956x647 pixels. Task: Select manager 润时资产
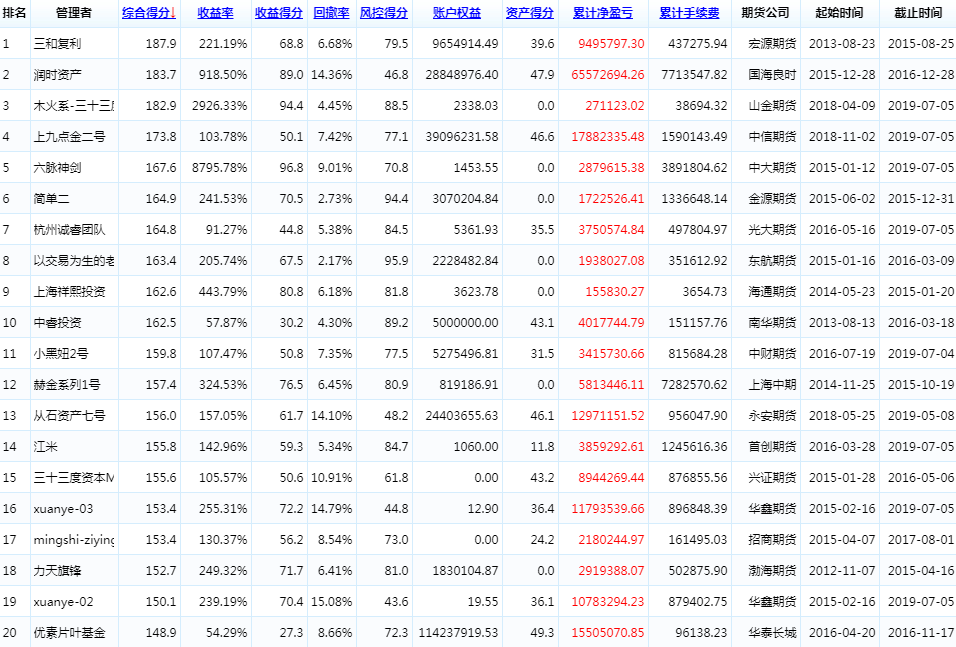57,75
